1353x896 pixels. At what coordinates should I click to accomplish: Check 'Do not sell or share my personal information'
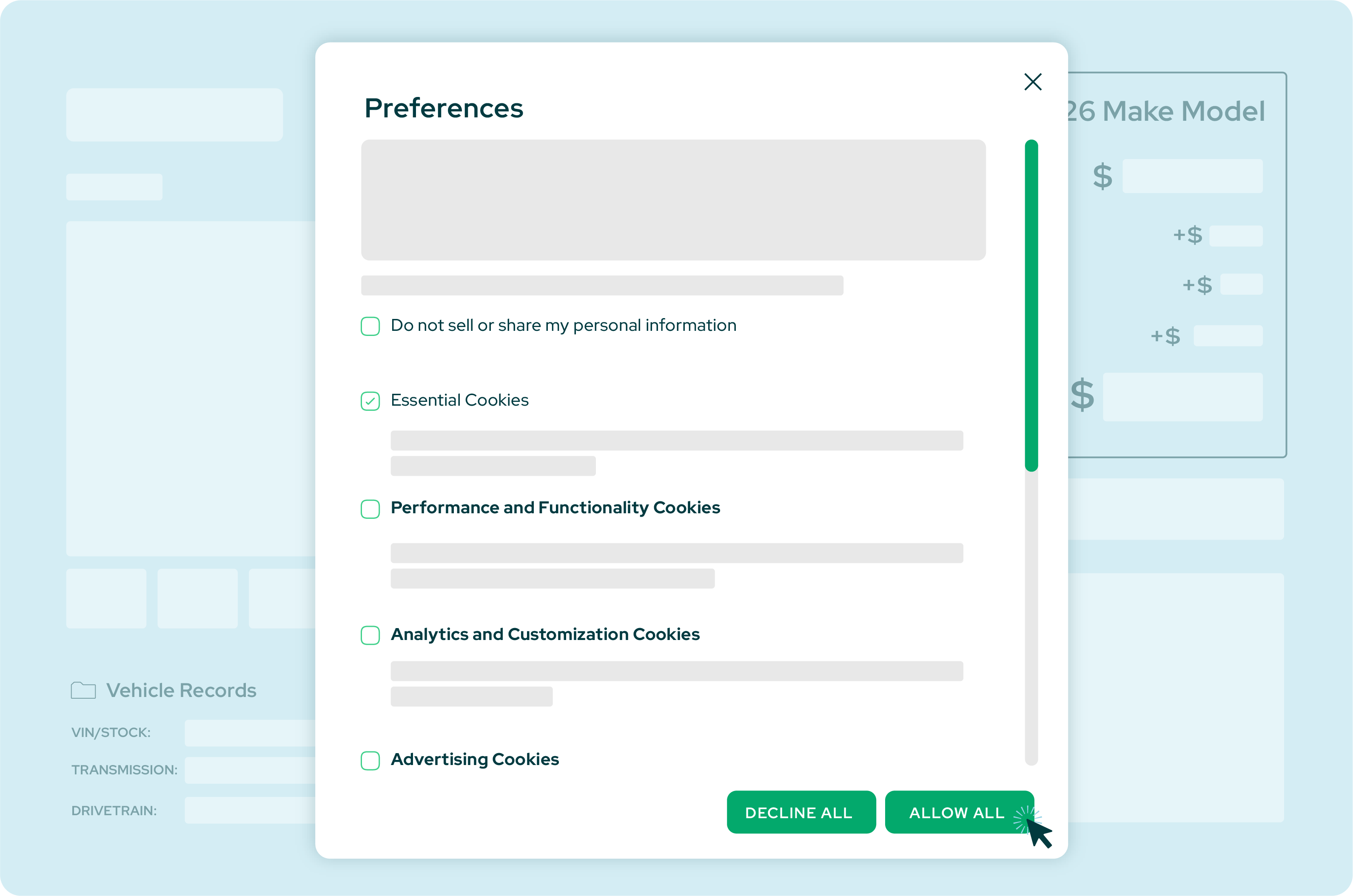coord(370,326)
